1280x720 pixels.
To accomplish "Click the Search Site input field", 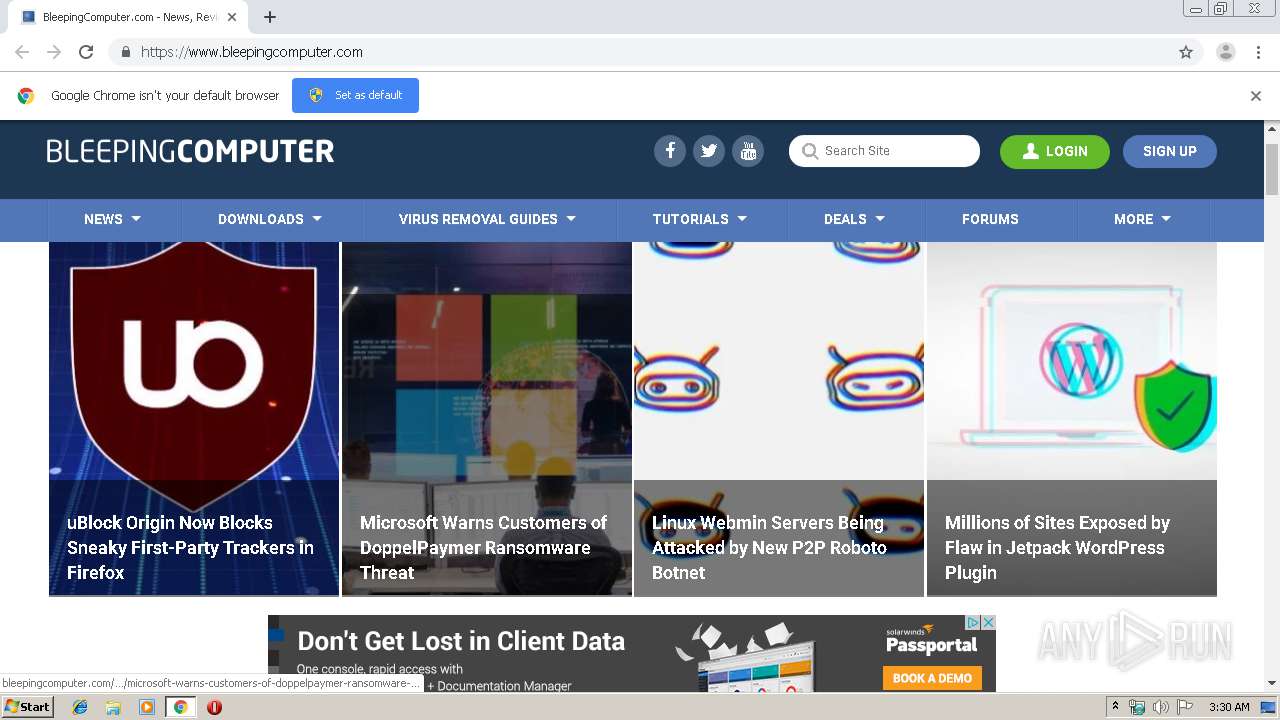I will point(884,151).
